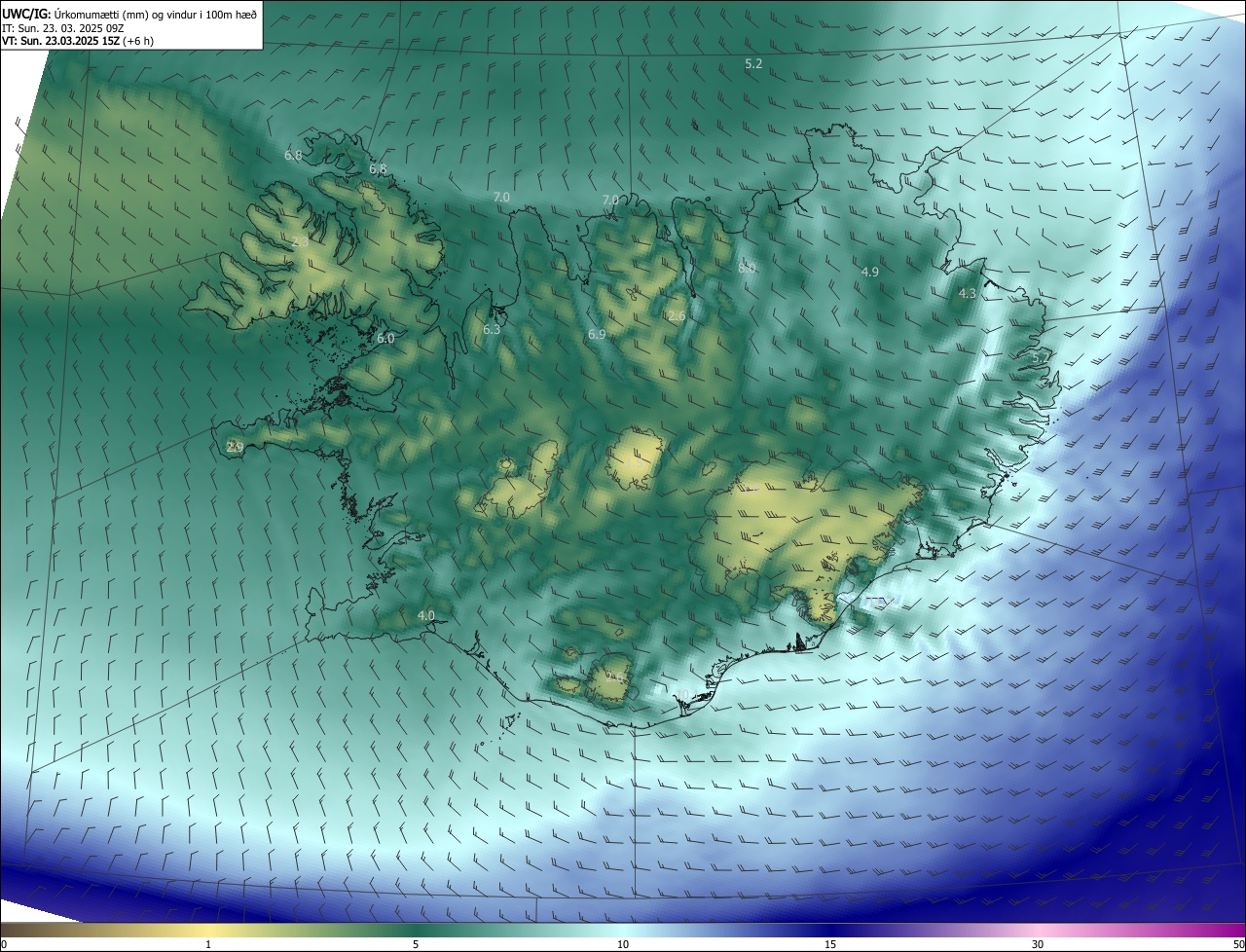Select the 6.0 value label

pos(385,338)
